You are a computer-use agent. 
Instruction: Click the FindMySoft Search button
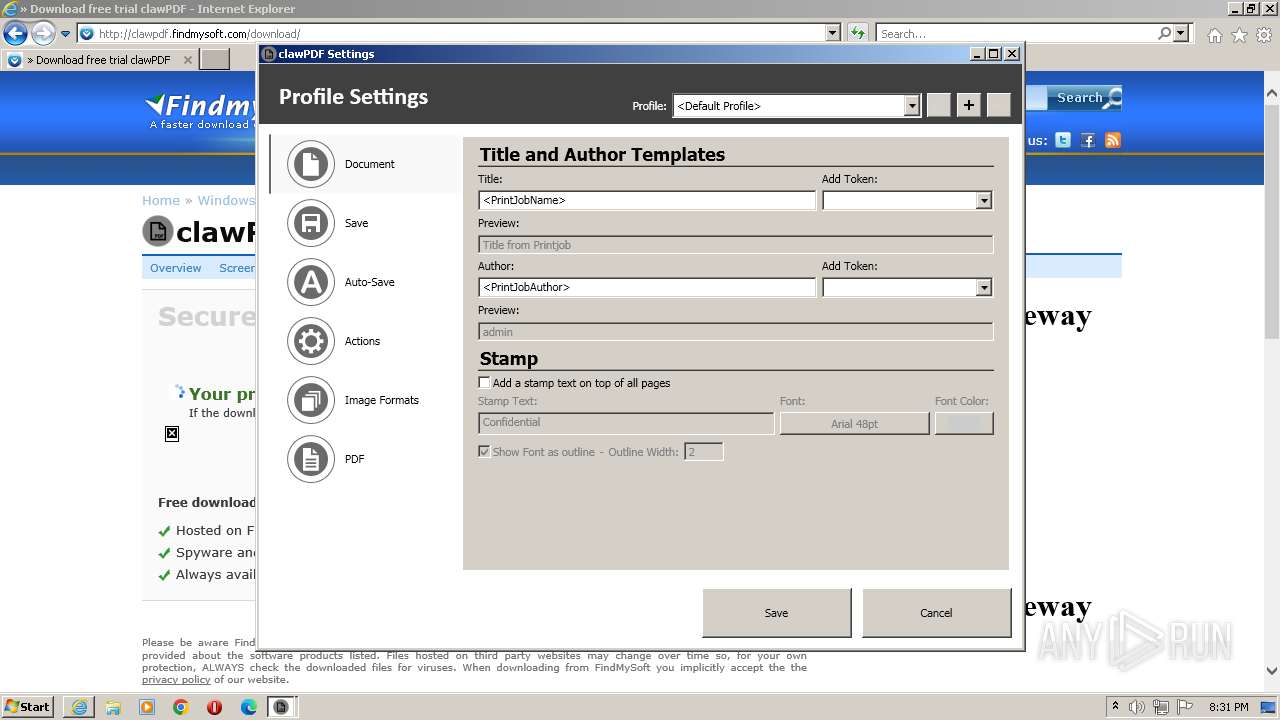(x=1085, y=98)
